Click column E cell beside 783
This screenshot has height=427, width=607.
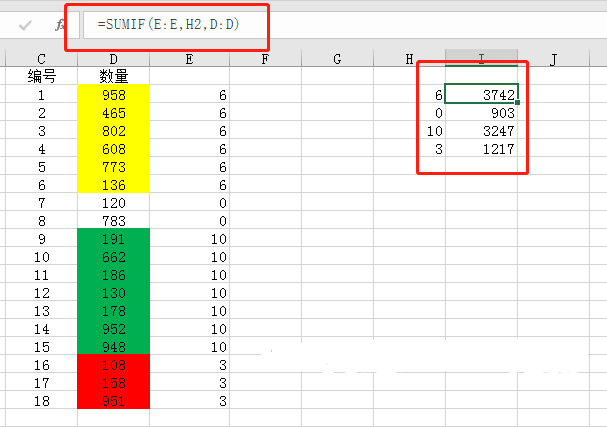pos(189,220)
